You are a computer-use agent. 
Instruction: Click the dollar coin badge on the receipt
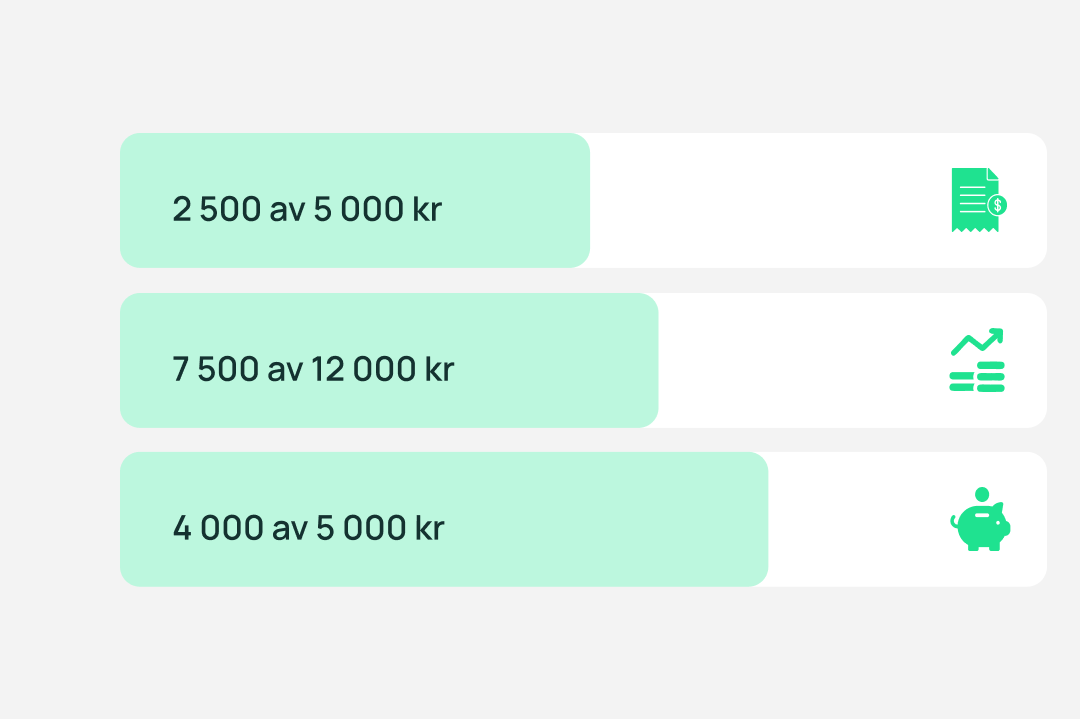pos(997,205)
